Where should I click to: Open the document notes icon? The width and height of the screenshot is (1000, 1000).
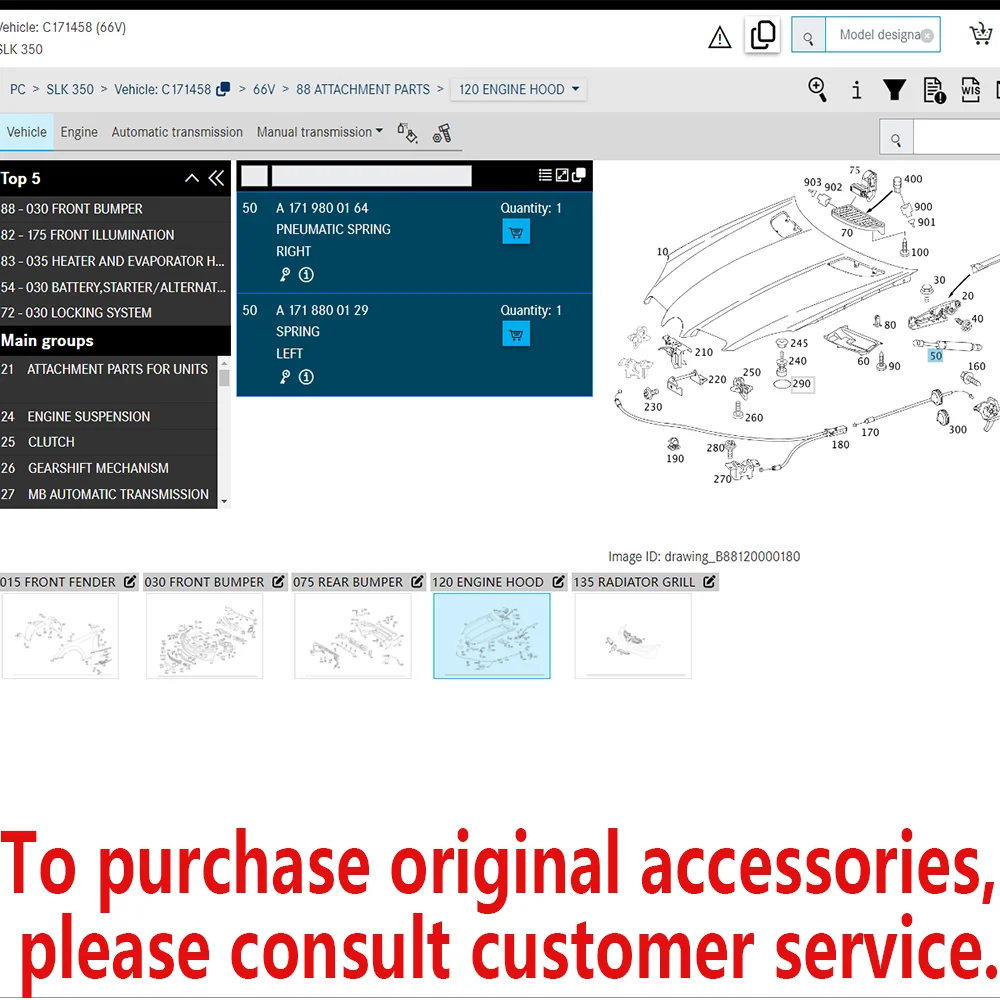click(934, 90)
